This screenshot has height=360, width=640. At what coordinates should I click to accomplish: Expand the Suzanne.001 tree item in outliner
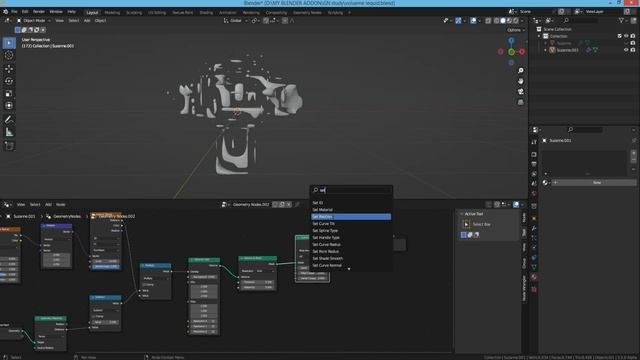pos(546,50)
